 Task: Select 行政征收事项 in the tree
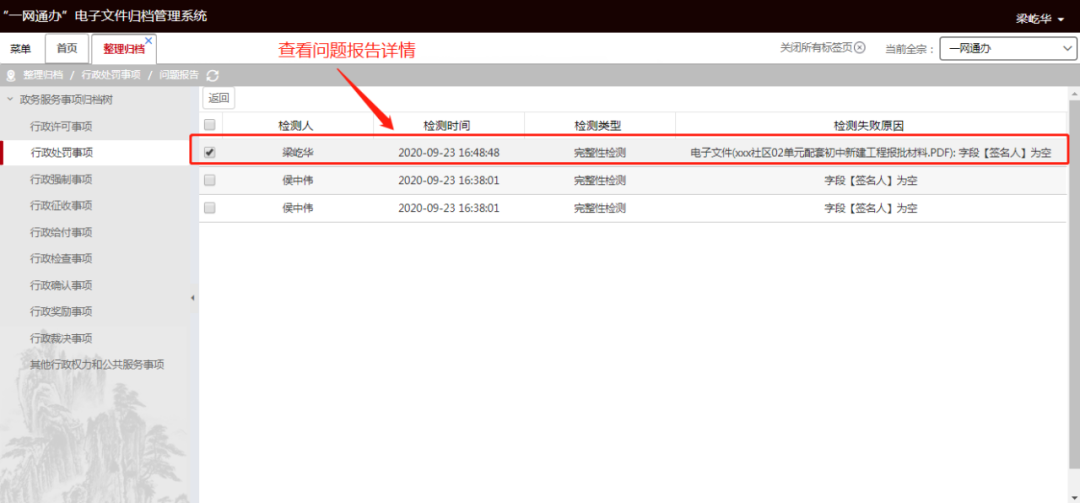coord(61,205)
